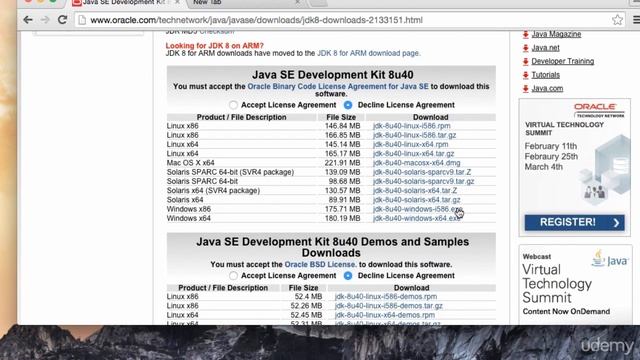This screenshot has height=360, width=640.
Task: Click the page icon in address bar
Action: (x=82, y=20)
